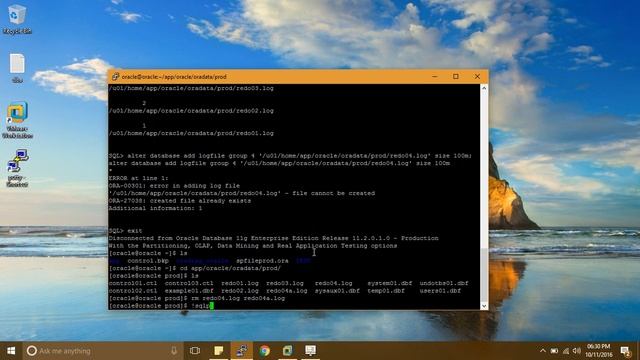The image size is (640, 360).
Task: Switch to the PuTTY taskbar button
Action: click(x=242, y=351)
